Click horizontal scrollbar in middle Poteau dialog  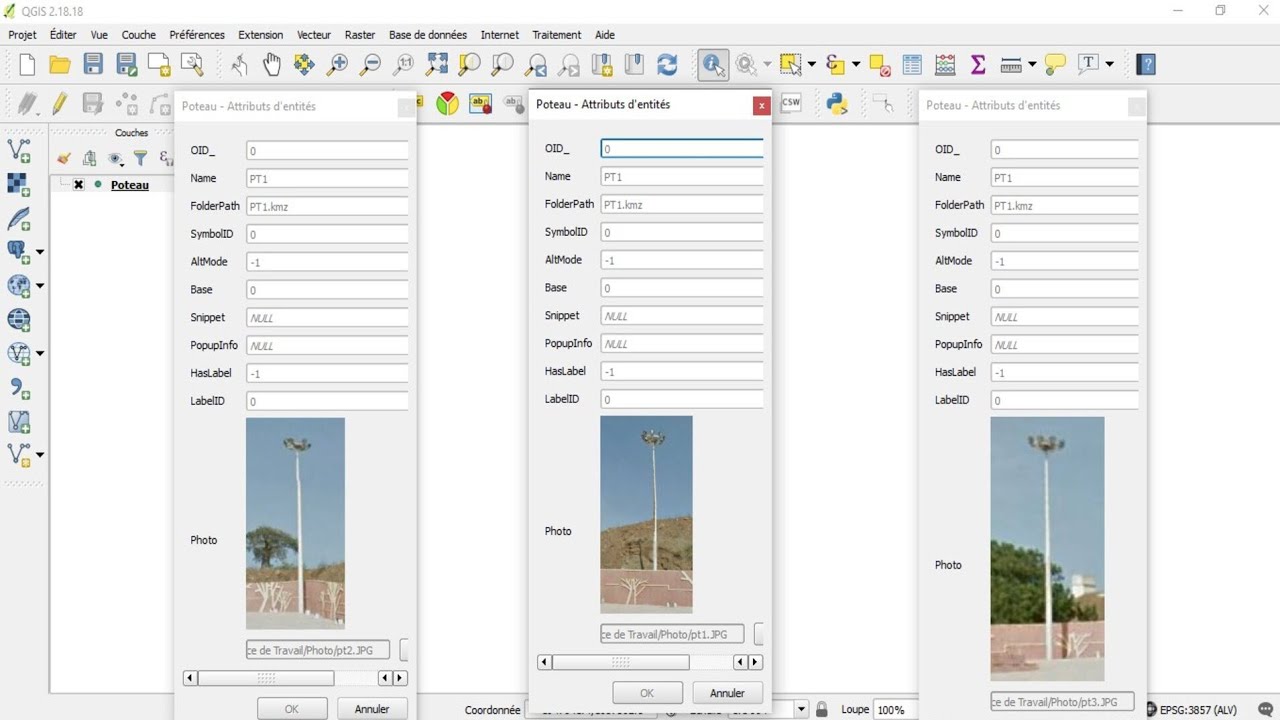click(650, 662)
